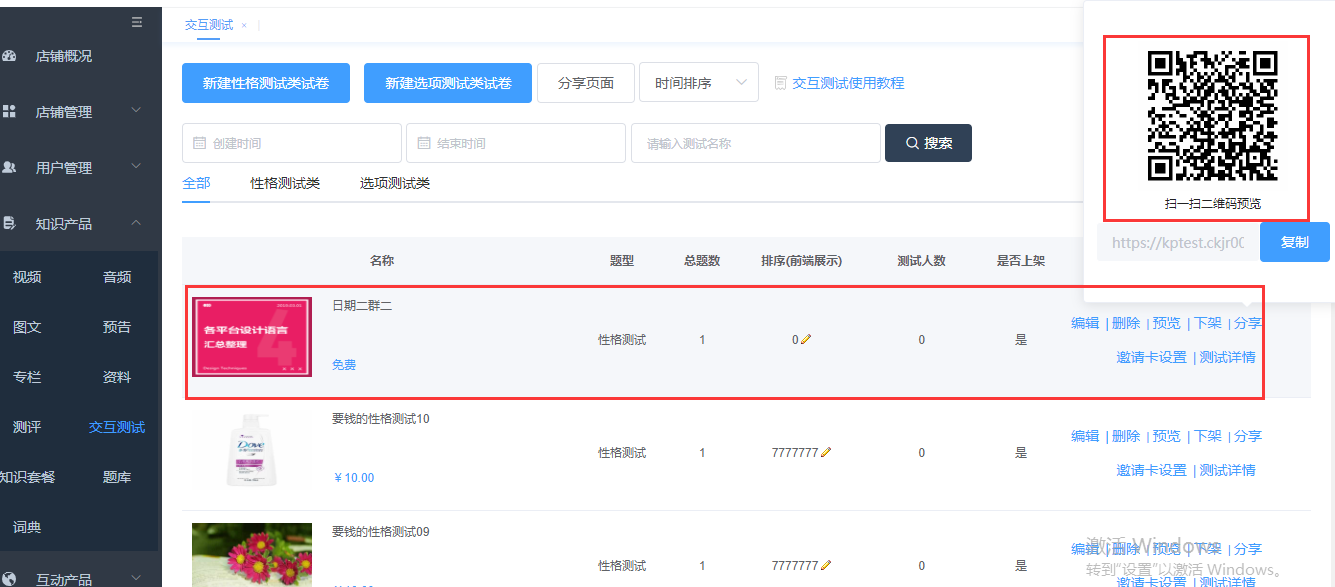Click the 请输入测试名称 search field
The width and height of the screenshot is (1335, 587).
point(755,143)
